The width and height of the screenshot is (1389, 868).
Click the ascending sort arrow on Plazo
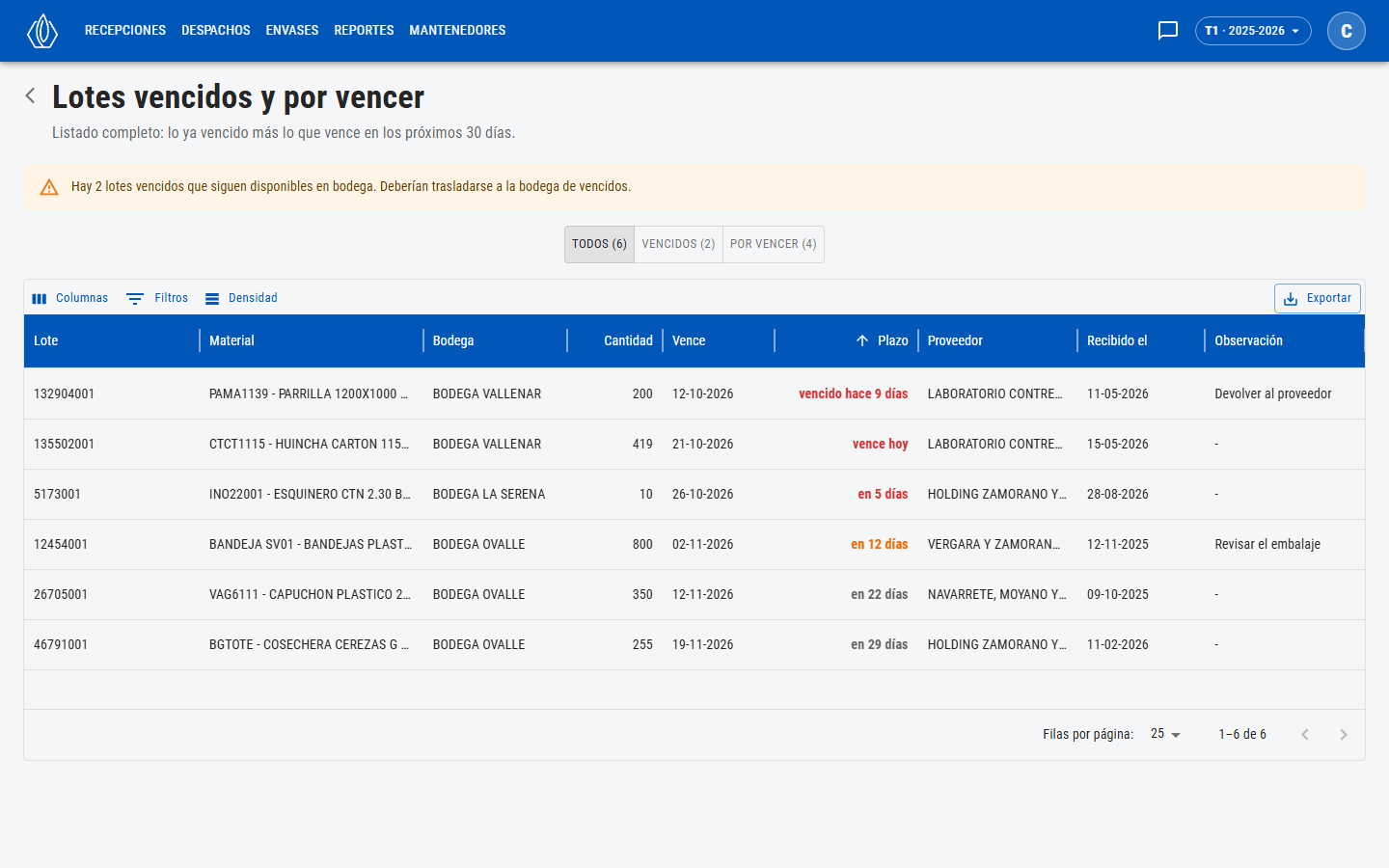[x=862, y=340]
